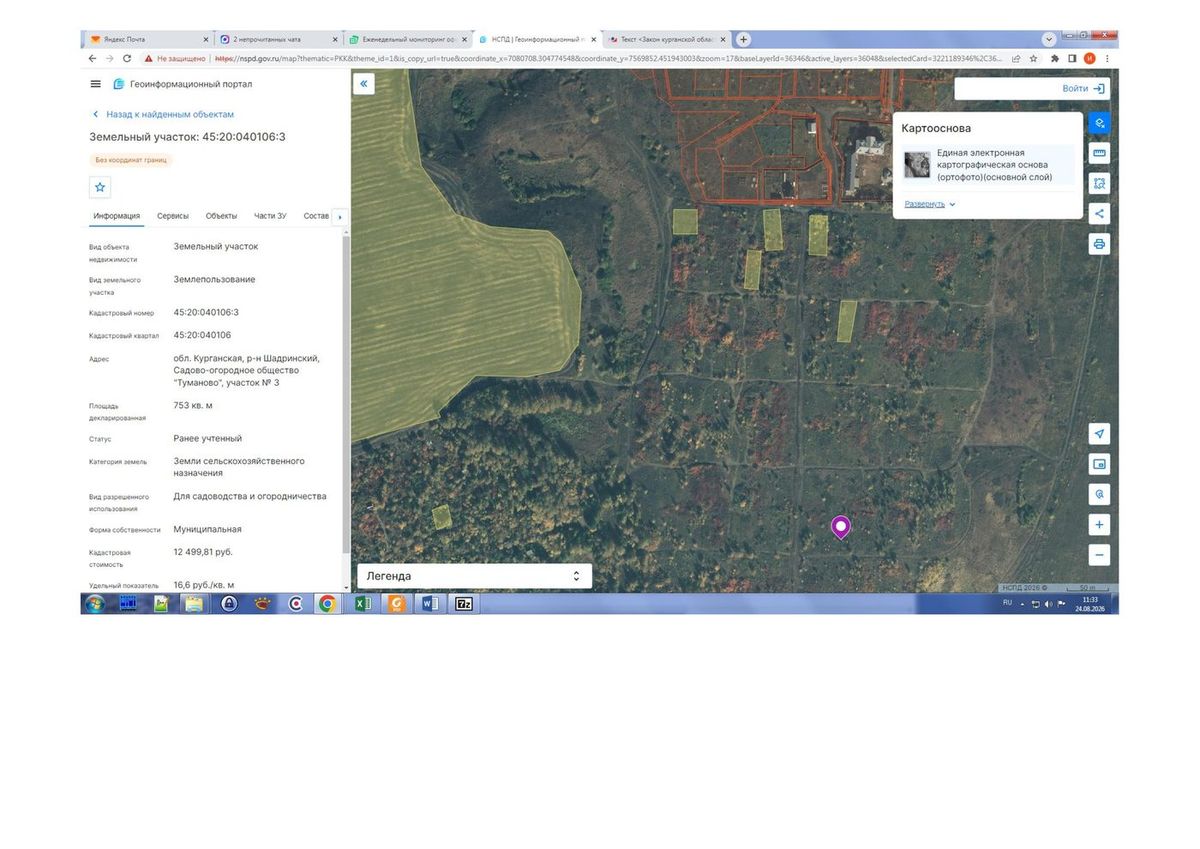Click the Windows Start button
This screenshot has width=1200, height=849.
[95, 604]
